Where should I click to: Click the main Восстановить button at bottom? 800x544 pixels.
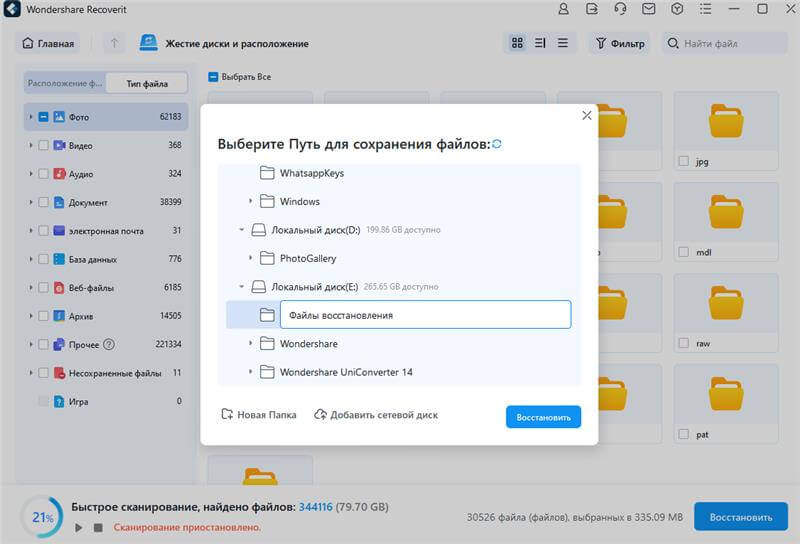tap(741, 517)
